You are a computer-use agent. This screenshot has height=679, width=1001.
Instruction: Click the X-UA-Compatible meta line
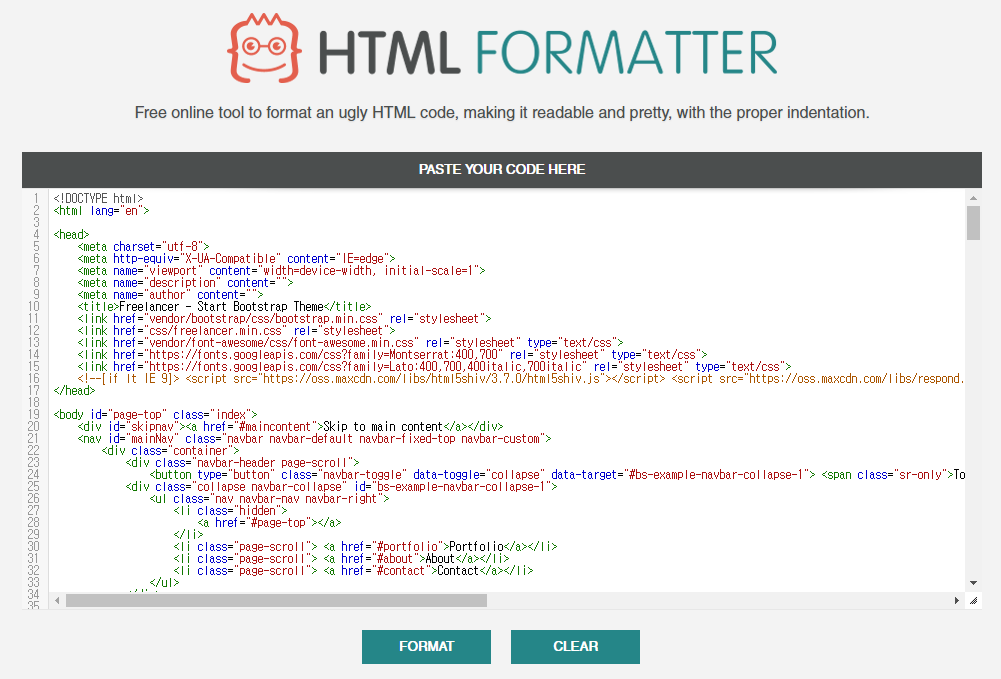[237, 258]
